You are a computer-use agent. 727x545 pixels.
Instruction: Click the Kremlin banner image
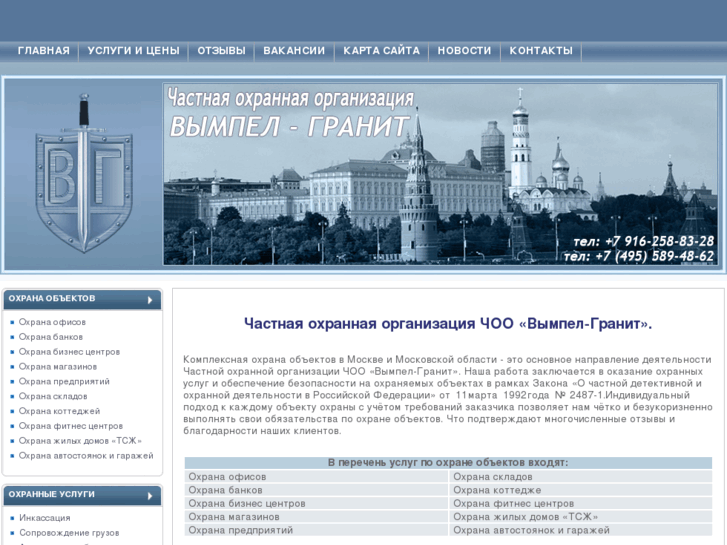440,174
